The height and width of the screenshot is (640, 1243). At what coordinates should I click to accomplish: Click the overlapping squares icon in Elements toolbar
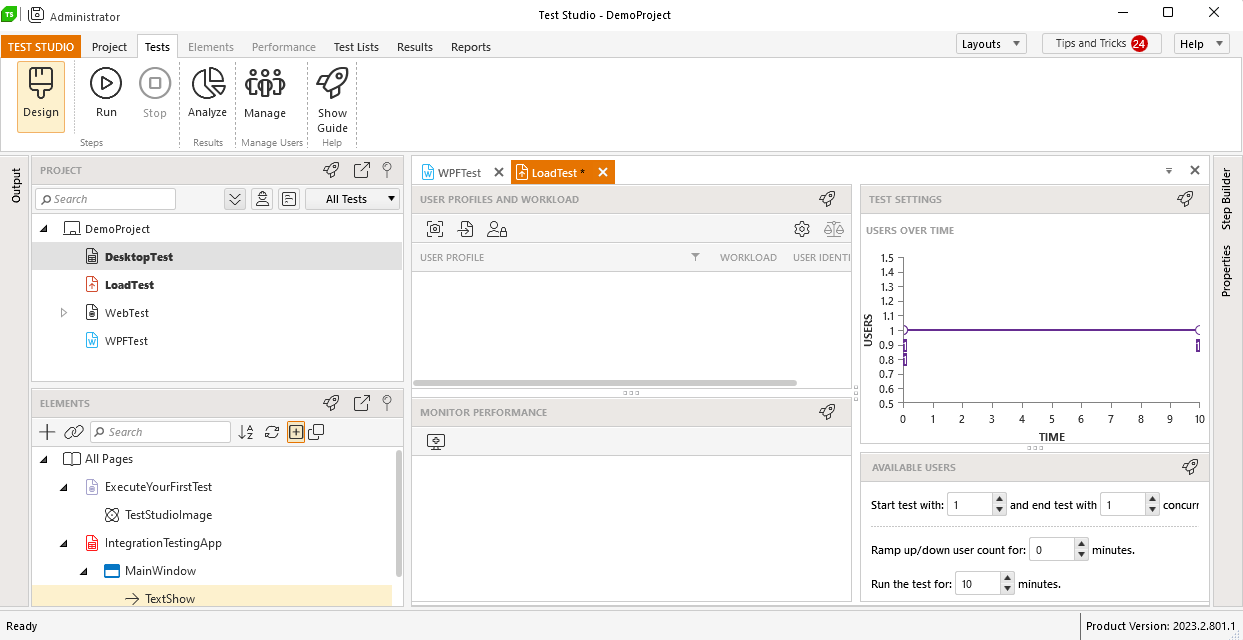coord(316,432)
